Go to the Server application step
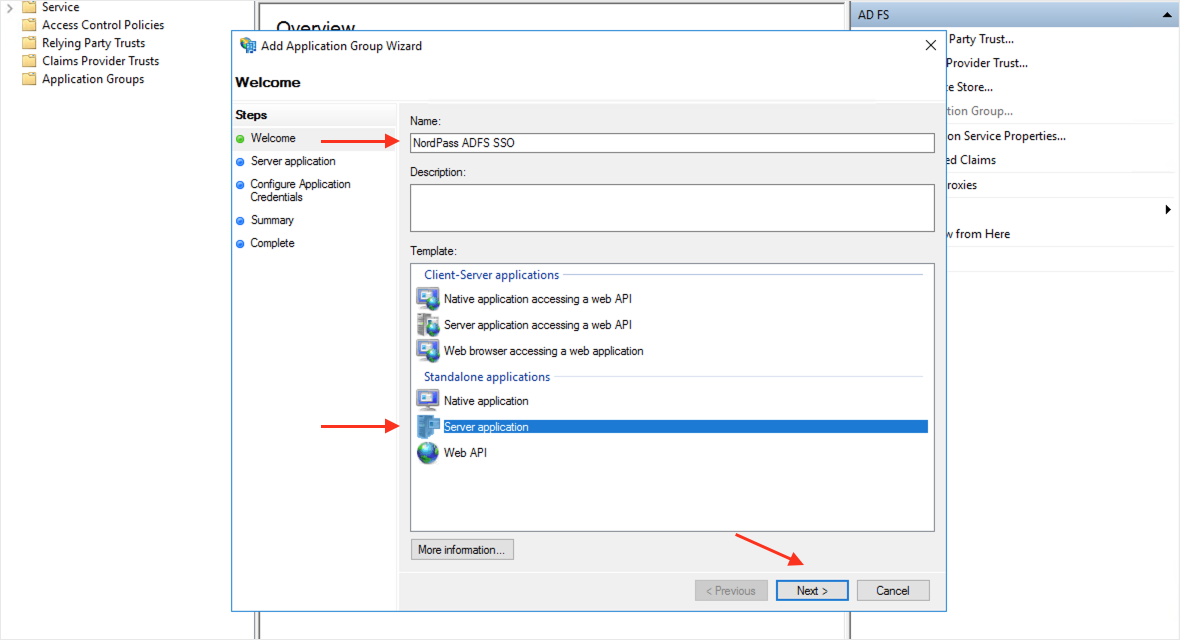Viewport: 1180px width, 640px height. pyautogui.click(x=293, y=161)
